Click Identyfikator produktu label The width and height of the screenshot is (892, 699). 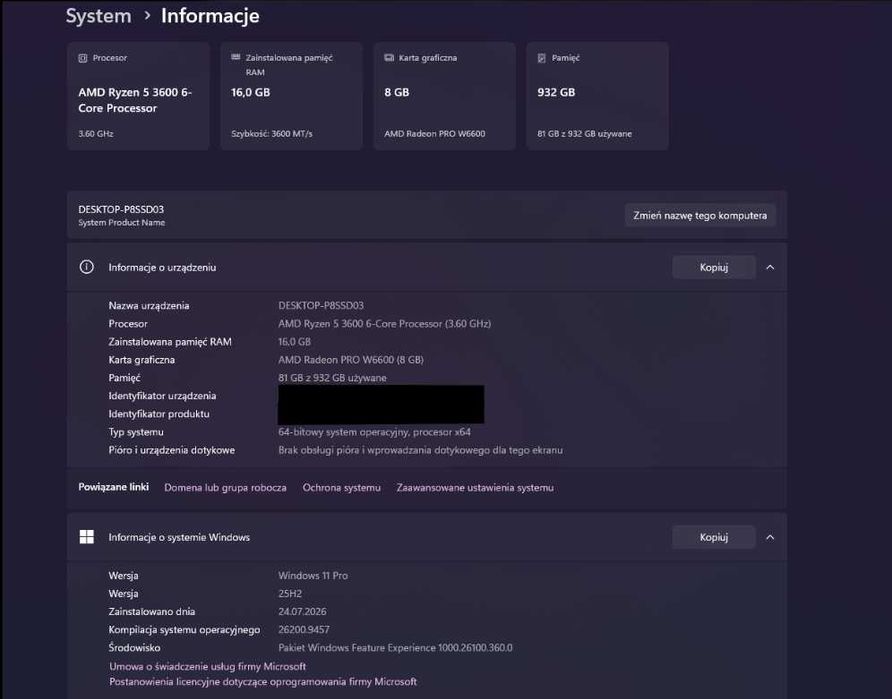click(x=159, y=414)
